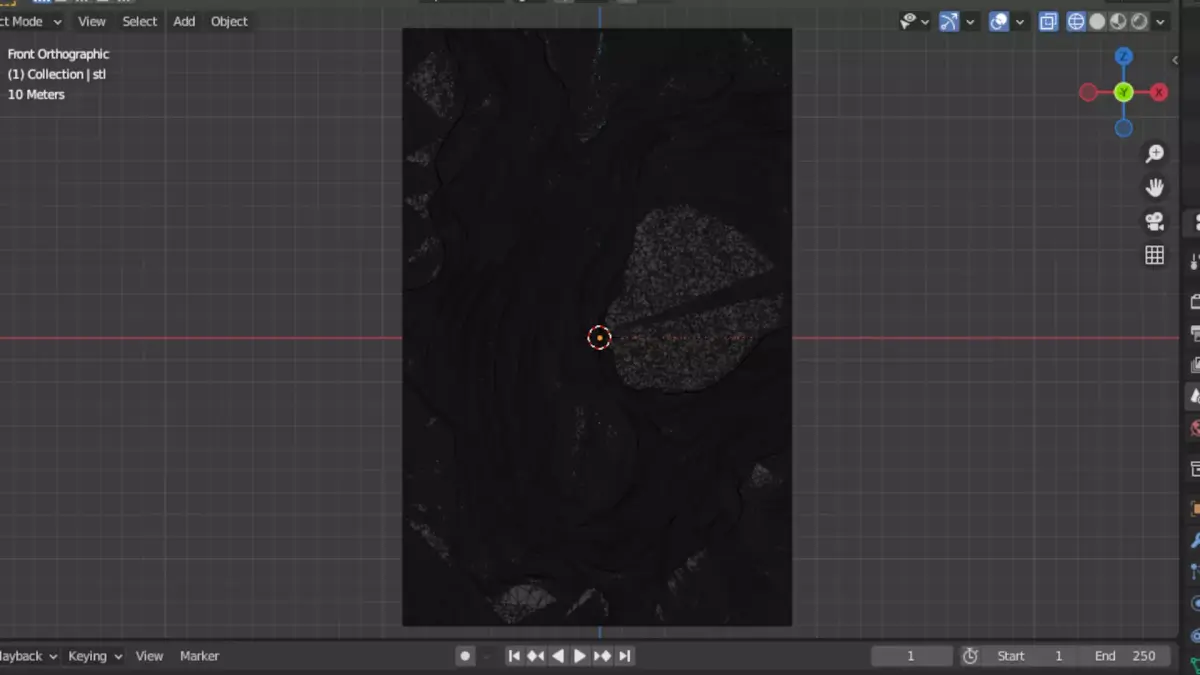This screenshot has width=1200, height=675.
Task: Expand the sidebar using the small arrow
Action: 1175,60
